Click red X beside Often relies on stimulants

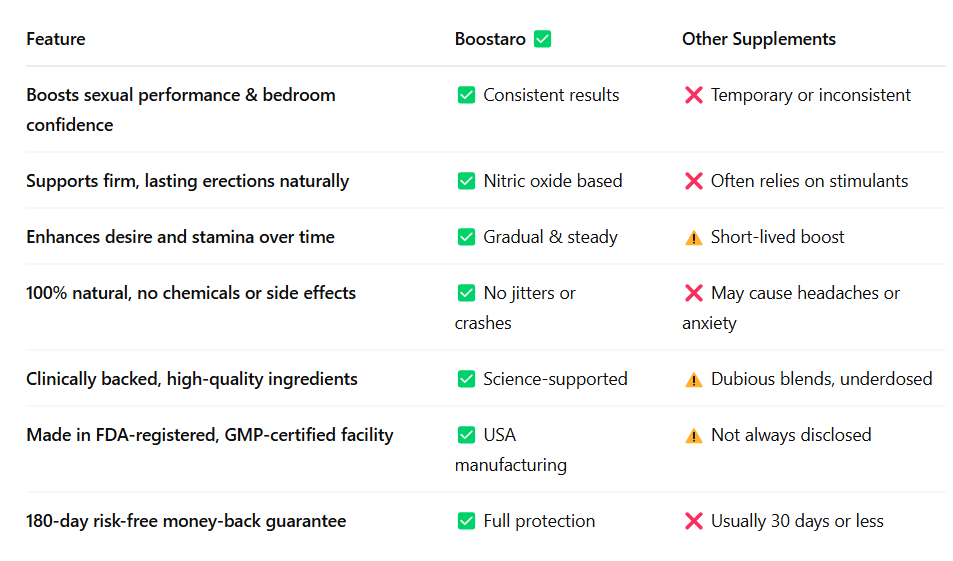click(x=693, y=181)
